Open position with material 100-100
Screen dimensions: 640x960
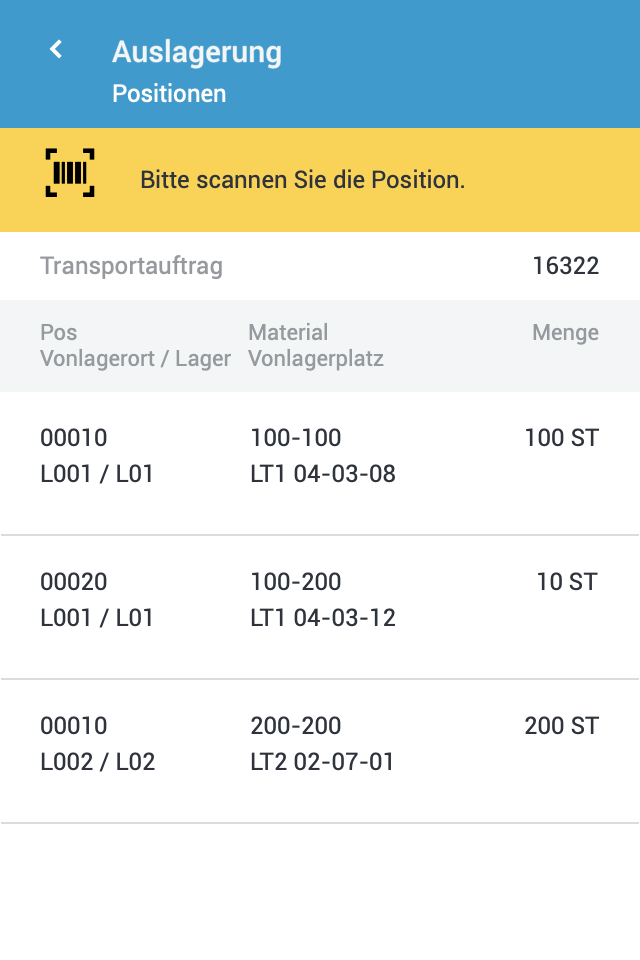[x=295, y=438]
